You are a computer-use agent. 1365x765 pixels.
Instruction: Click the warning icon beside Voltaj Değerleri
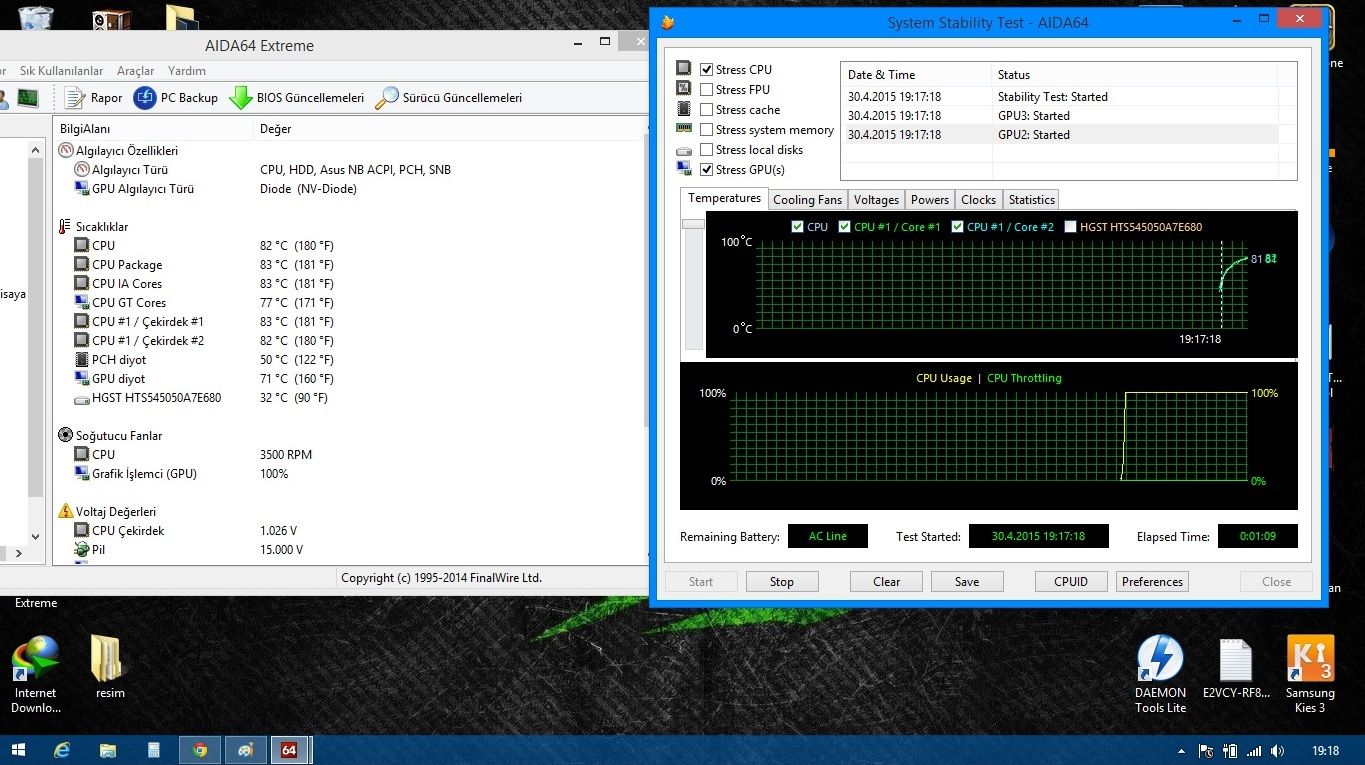(66, 512)
